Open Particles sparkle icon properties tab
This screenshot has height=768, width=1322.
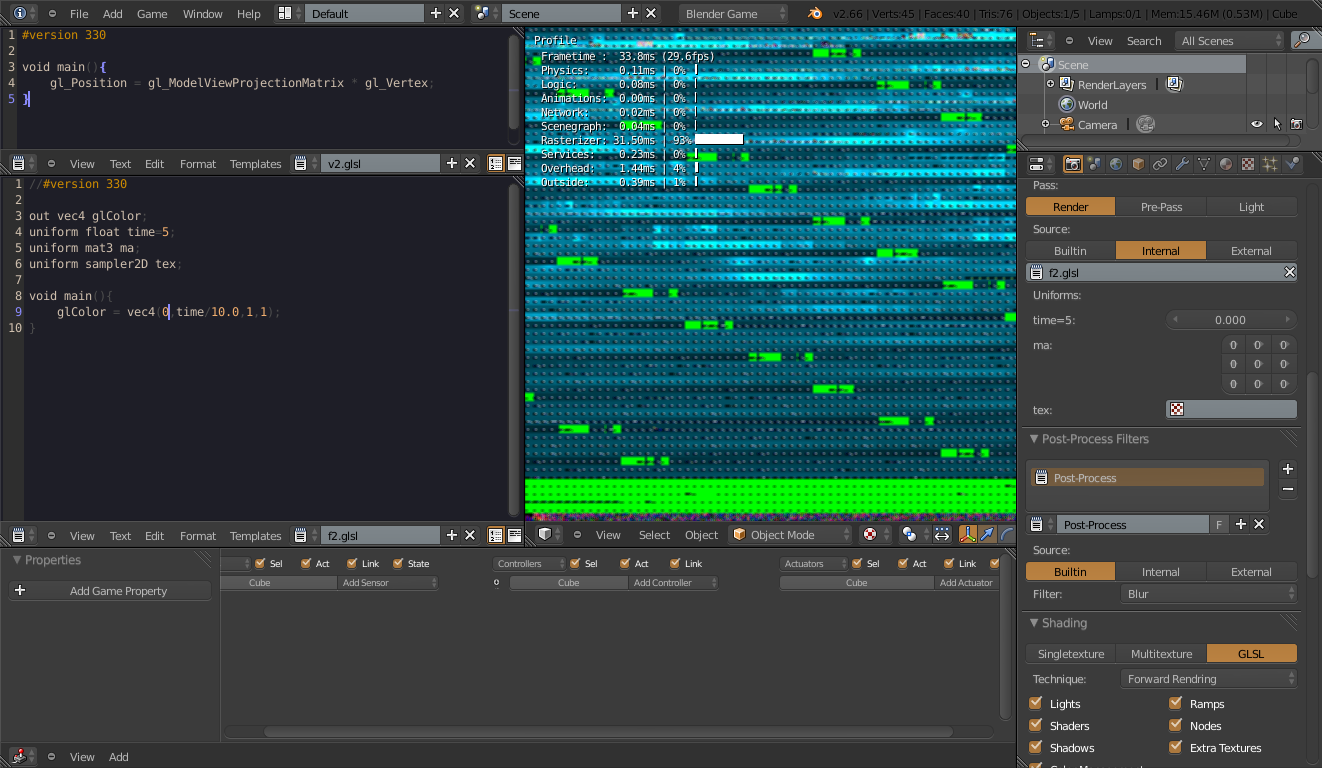1270,164
